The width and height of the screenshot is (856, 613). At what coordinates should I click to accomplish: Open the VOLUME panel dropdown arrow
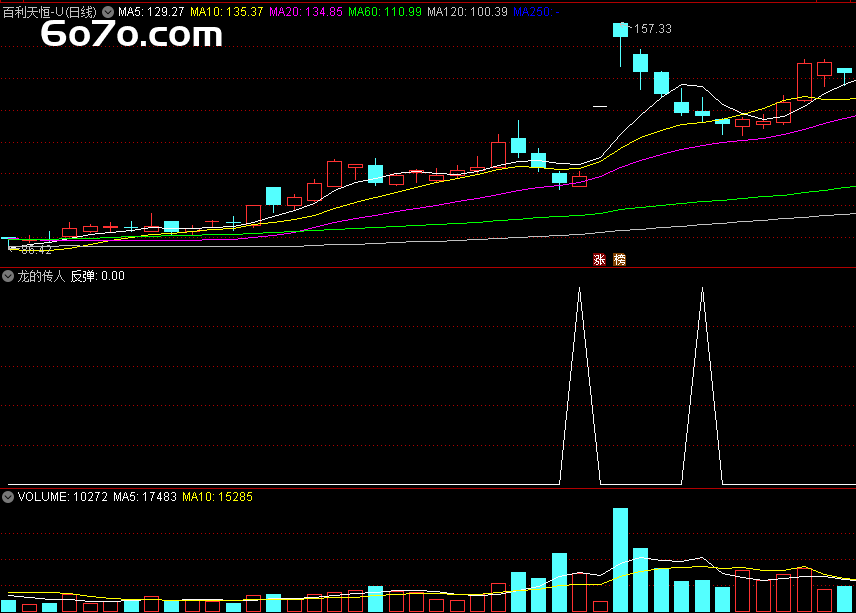[8, 497]
